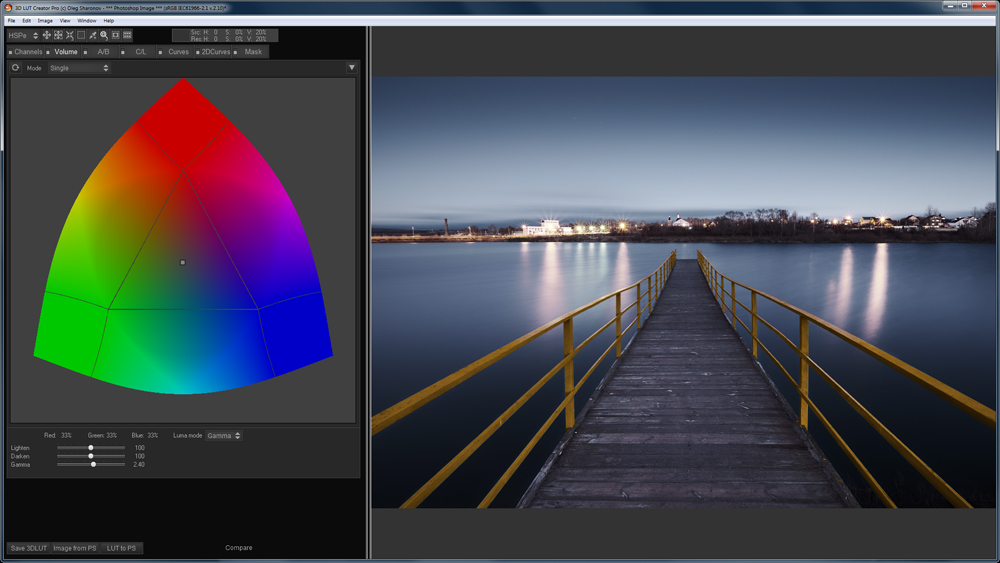The width and height of the screenshot is (1000, 563).
Task: Click the pier photo preview image
Action: coord(683,292)
